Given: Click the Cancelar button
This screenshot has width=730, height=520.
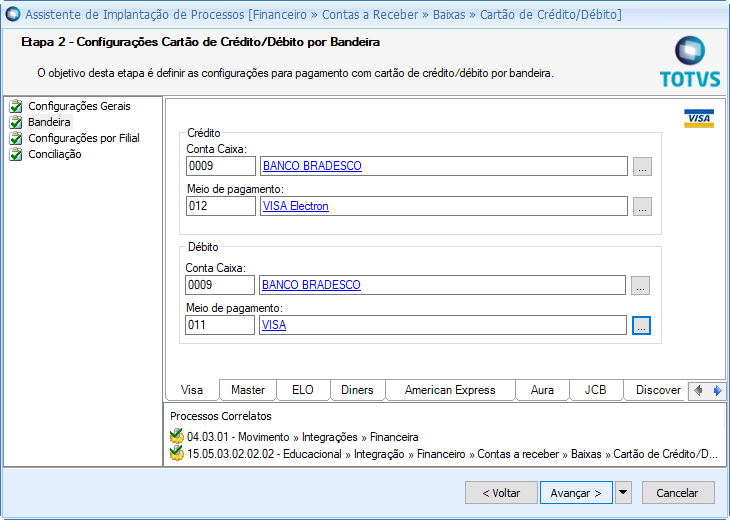Looking at the screenshot, I should click(677, 493).
